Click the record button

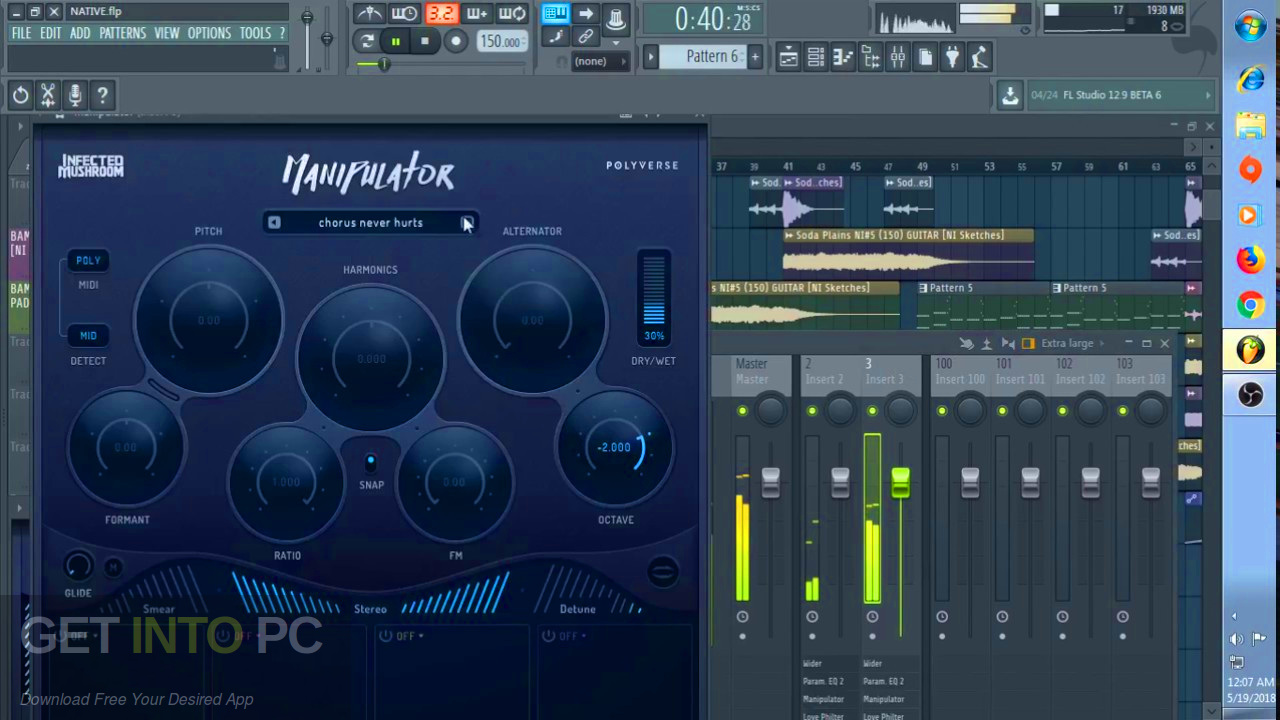click(x=455, y=41)
